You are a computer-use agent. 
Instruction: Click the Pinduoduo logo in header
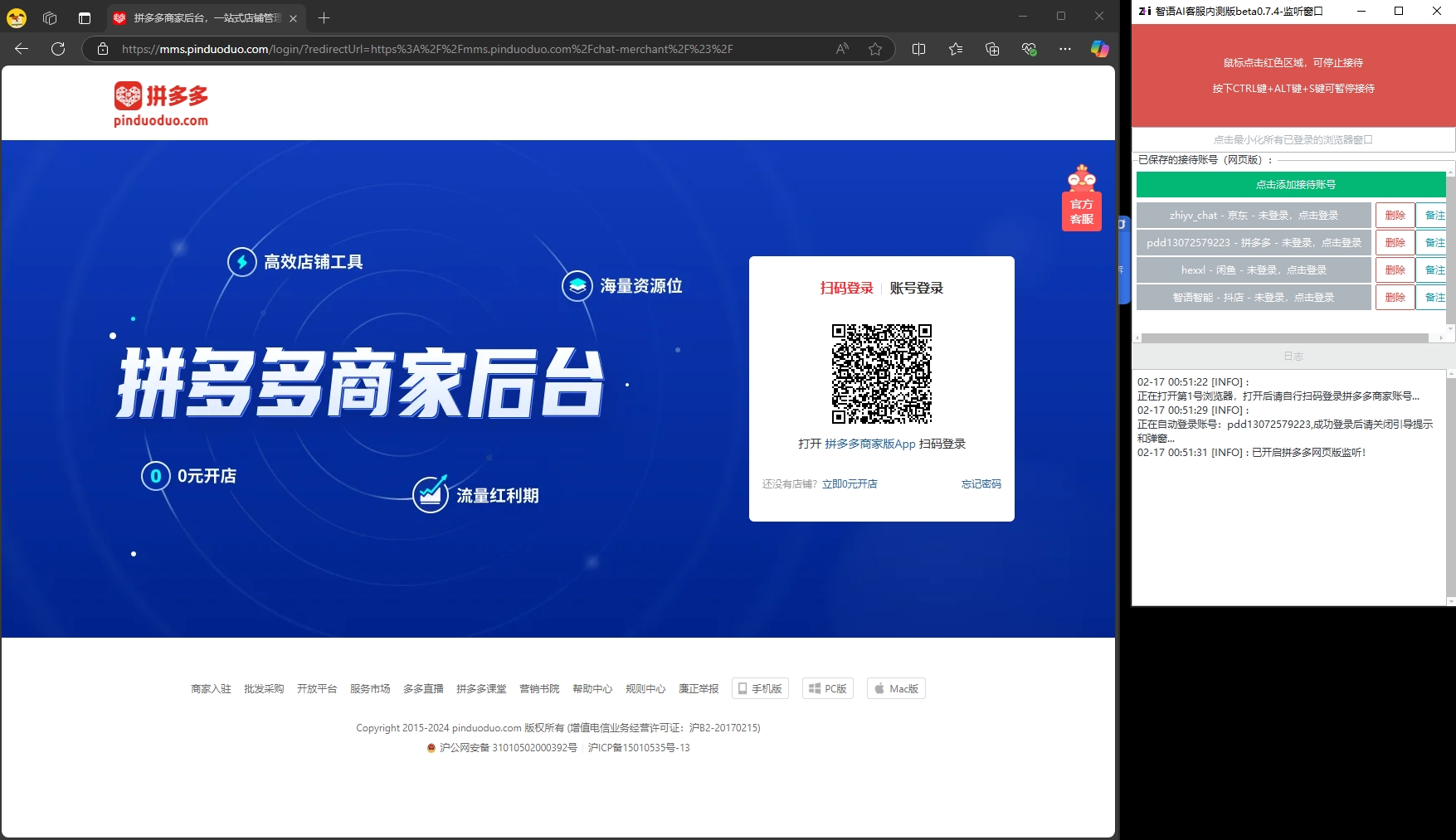click(161, 104)
